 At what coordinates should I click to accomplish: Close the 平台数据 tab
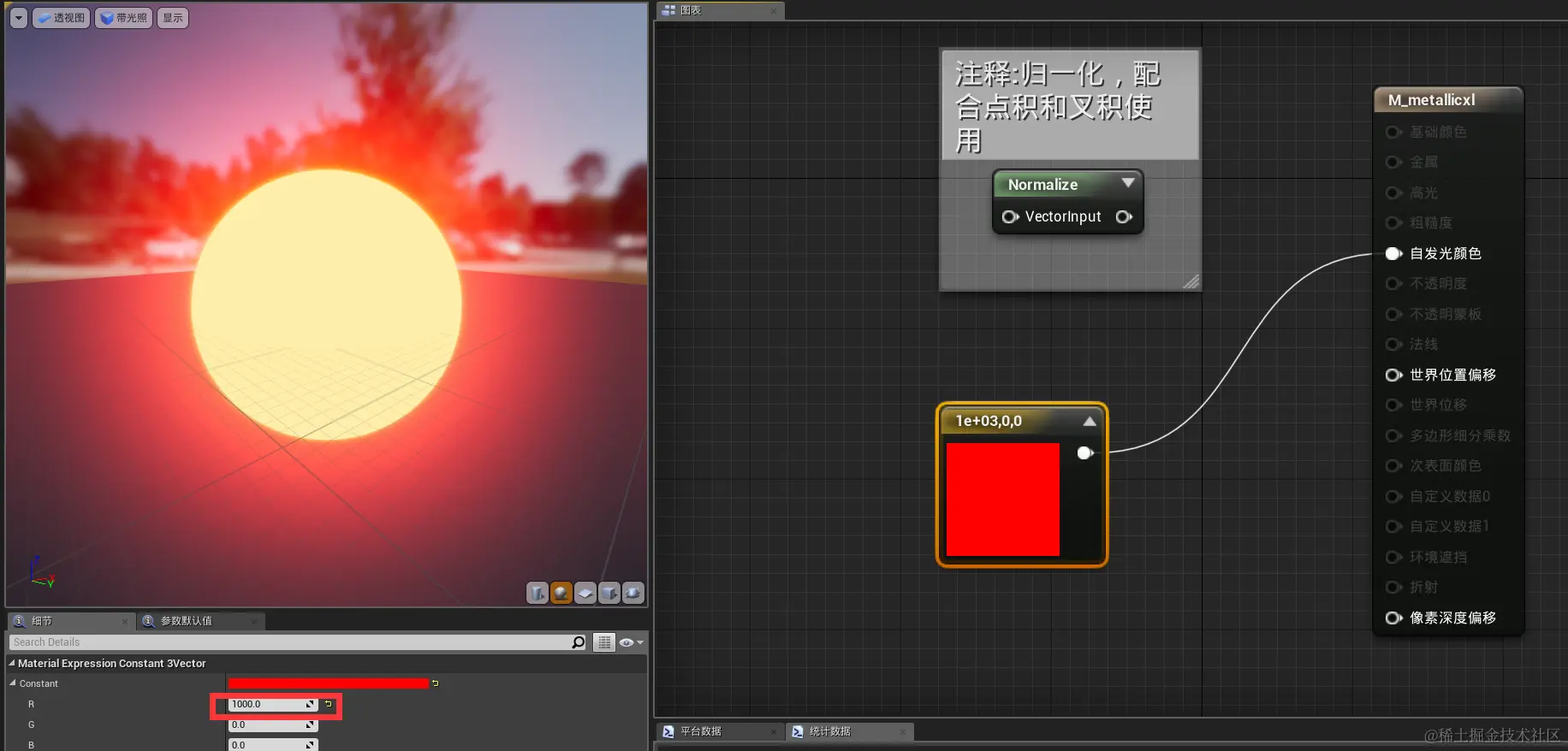tap(774, 732)
